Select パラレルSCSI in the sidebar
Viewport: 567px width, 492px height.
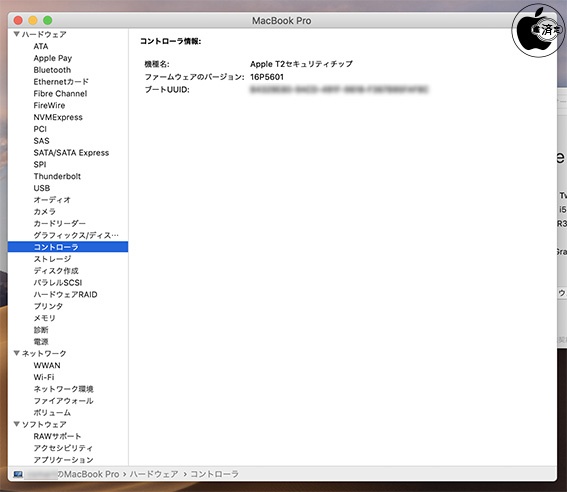tap(58, 282)
